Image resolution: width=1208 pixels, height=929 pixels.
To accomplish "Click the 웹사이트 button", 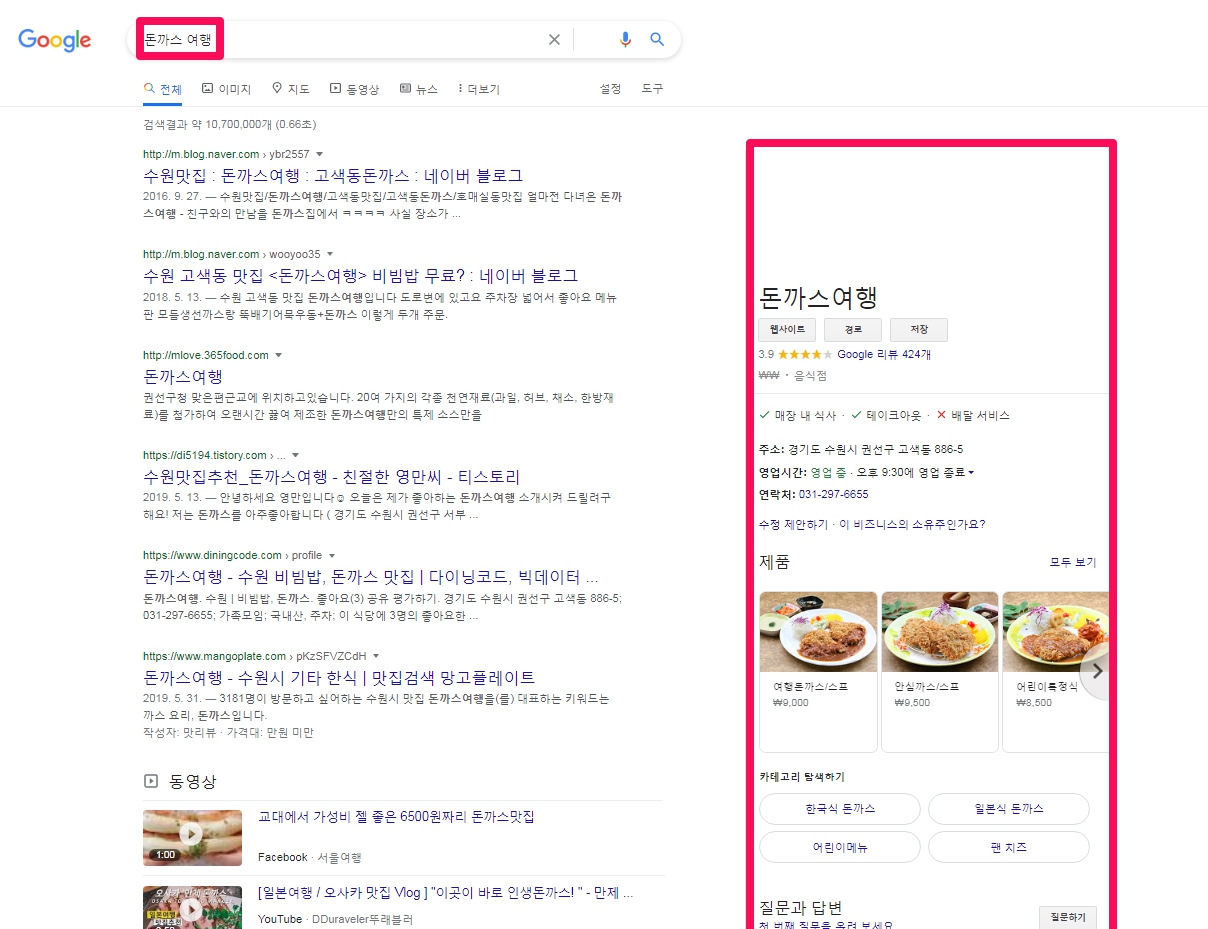I will point(787,330).
